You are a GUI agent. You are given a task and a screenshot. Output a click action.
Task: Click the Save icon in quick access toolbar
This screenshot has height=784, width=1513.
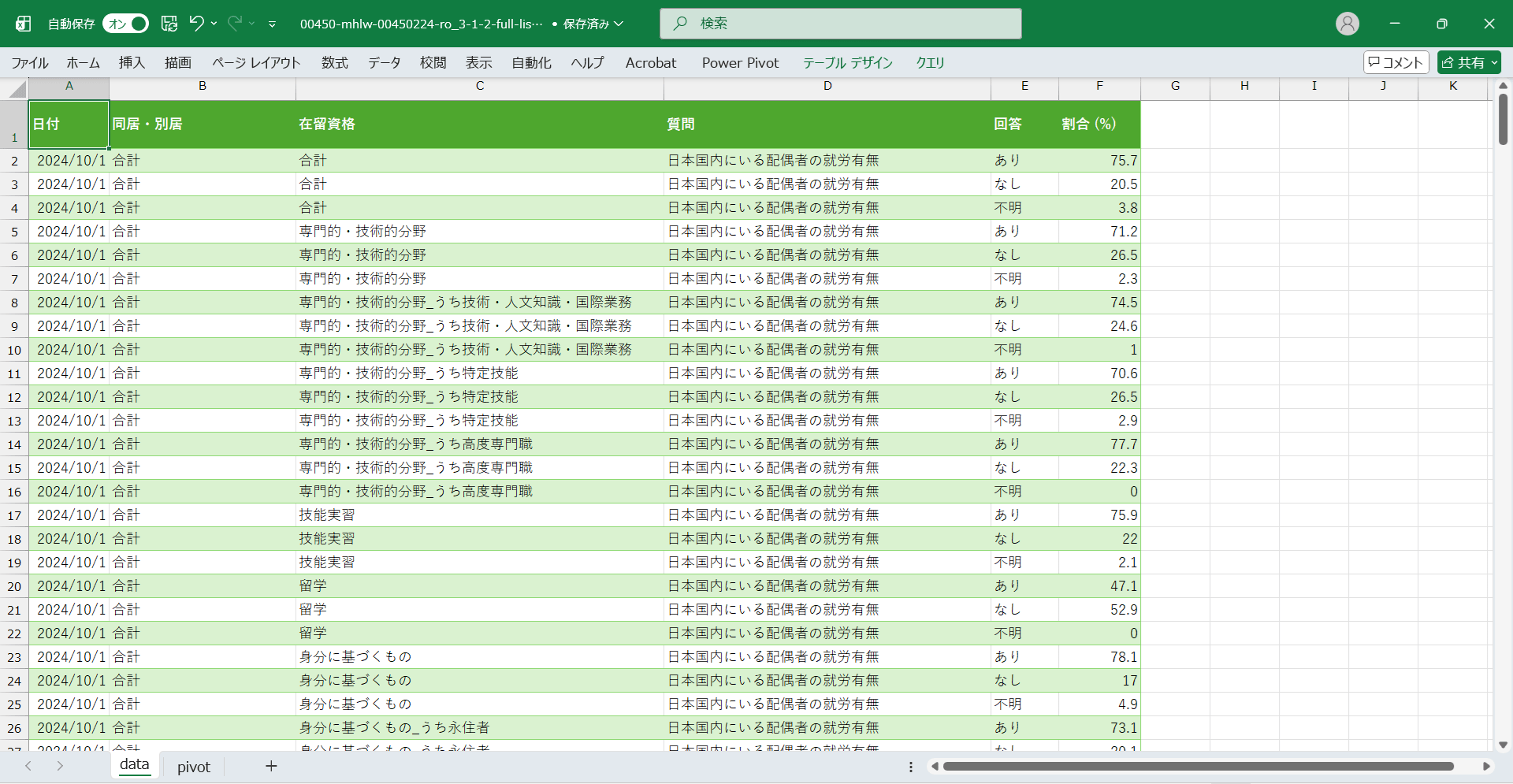(169, 24)
